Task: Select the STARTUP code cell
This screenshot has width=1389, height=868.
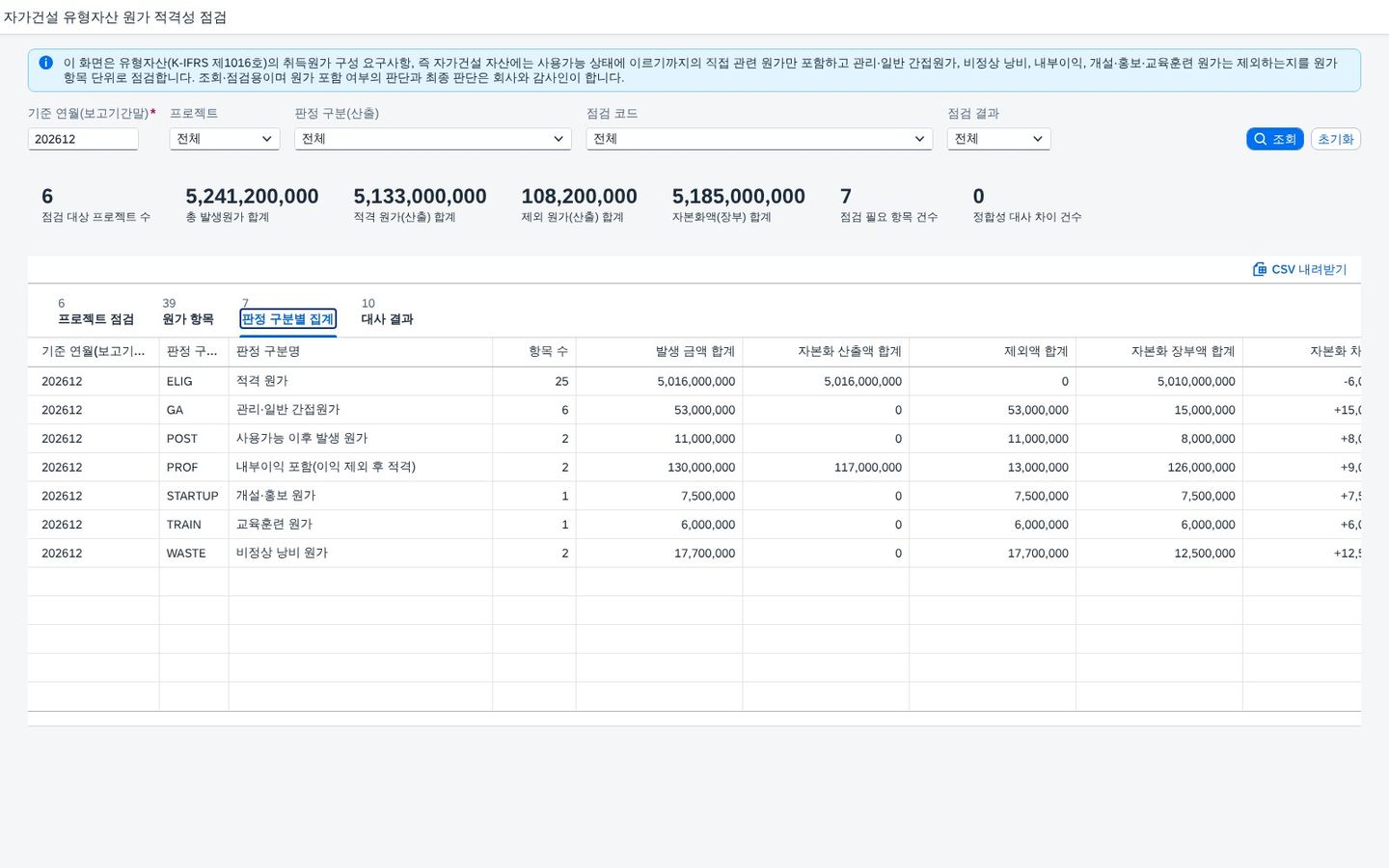Action: 194,496
